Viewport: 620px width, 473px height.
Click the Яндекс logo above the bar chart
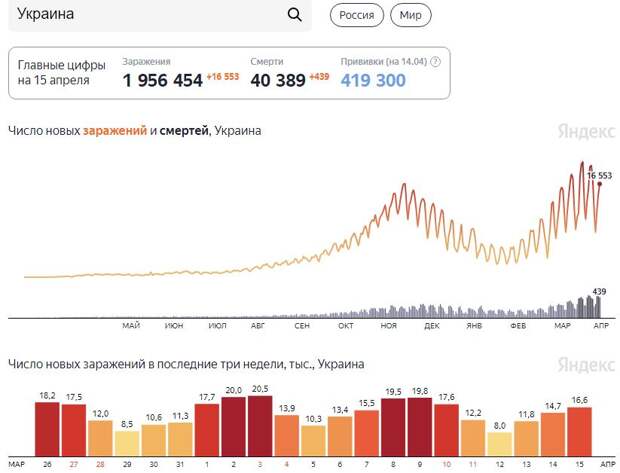coord(586,364)
